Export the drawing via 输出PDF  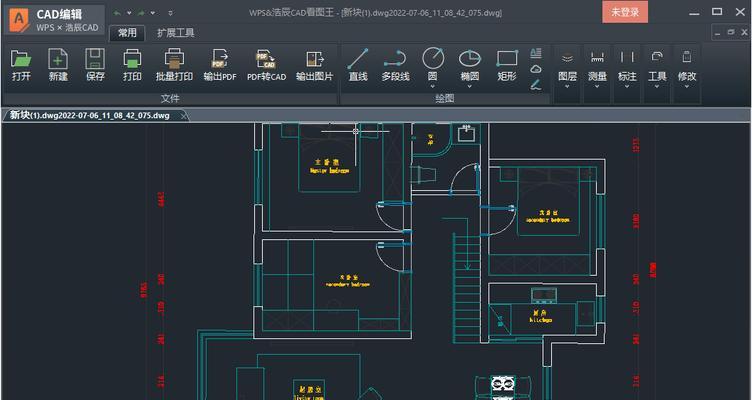pos(220,65)
